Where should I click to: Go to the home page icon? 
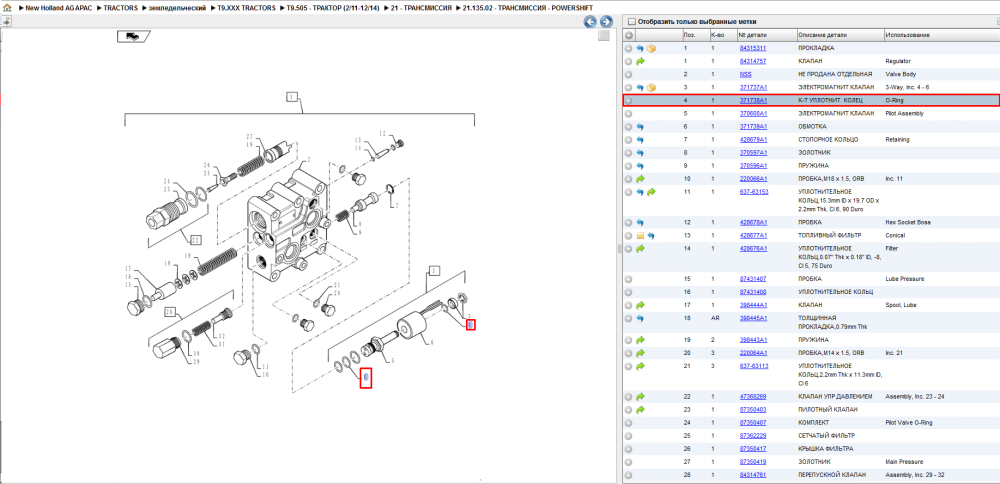pos(6,7)
